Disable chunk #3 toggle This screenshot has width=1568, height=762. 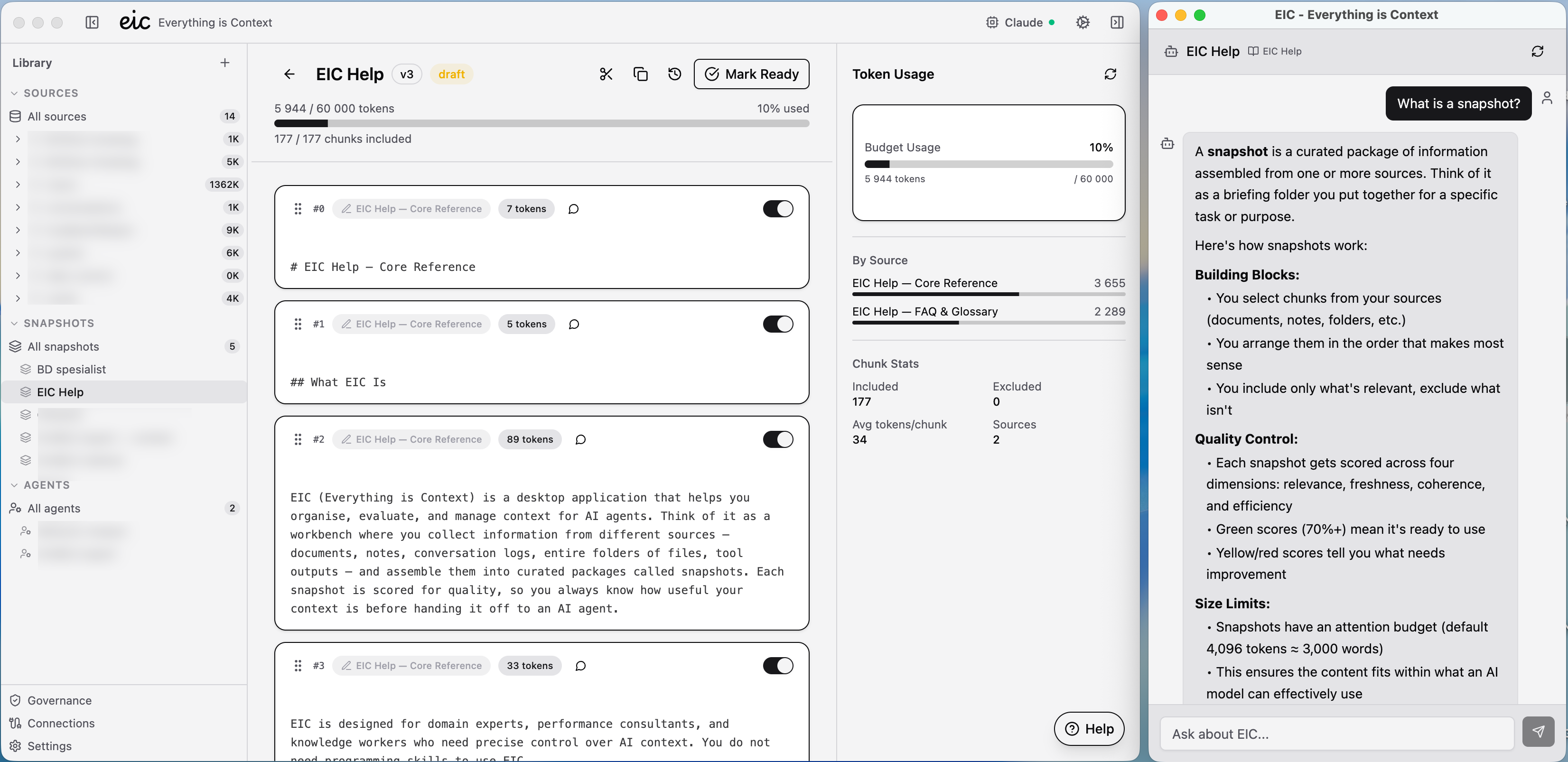click(x=778, y=666)
